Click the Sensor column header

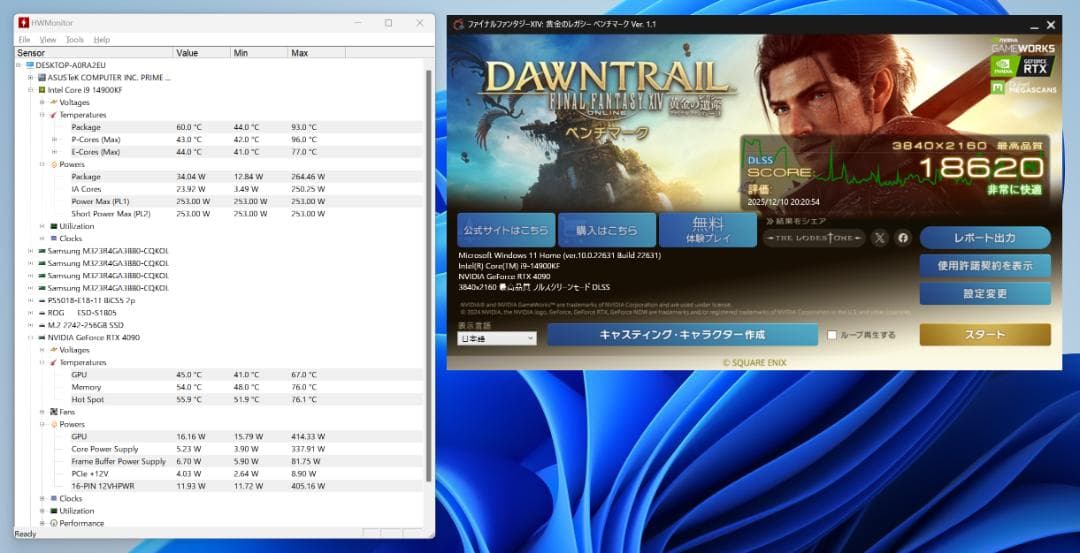[94, 53]
